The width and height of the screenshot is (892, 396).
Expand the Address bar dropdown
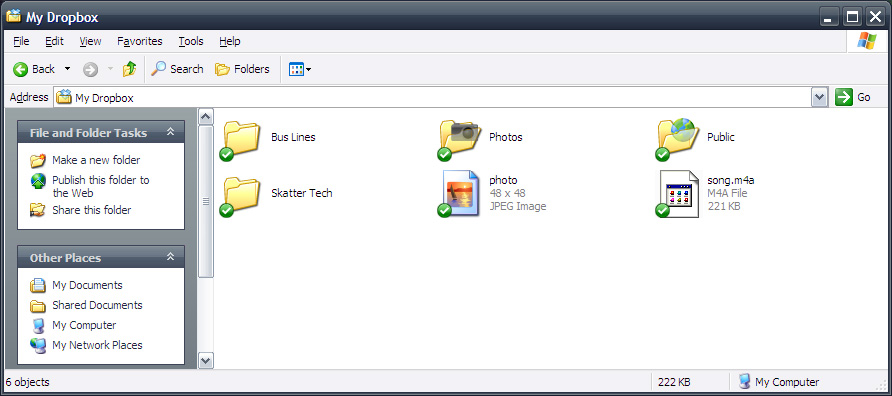pyautogui.click(x=819, y=97)
